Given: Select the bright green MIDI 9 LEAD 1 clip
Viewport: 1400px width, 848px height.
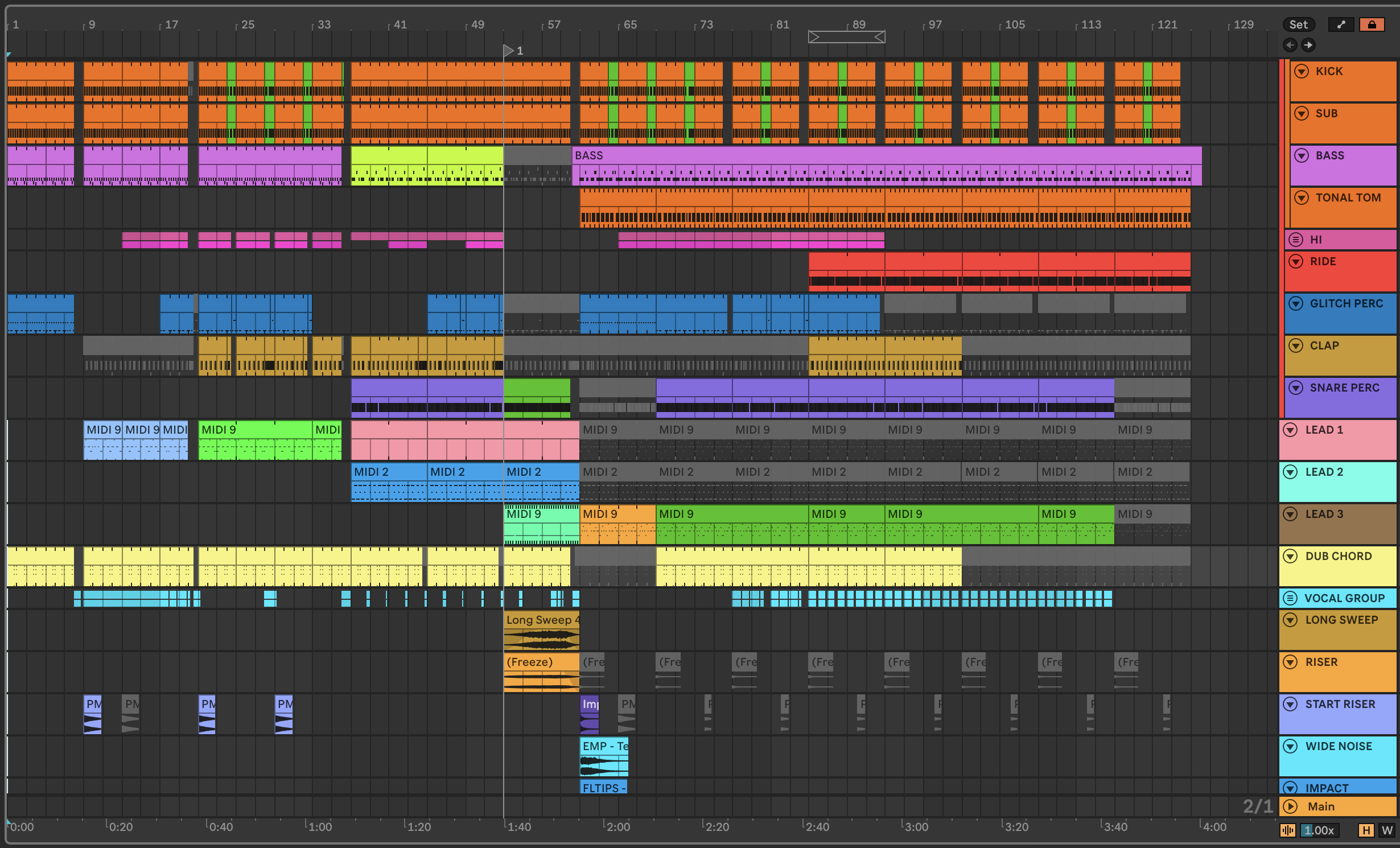Looking at the screenshot, I should click(x=255, y=440).
